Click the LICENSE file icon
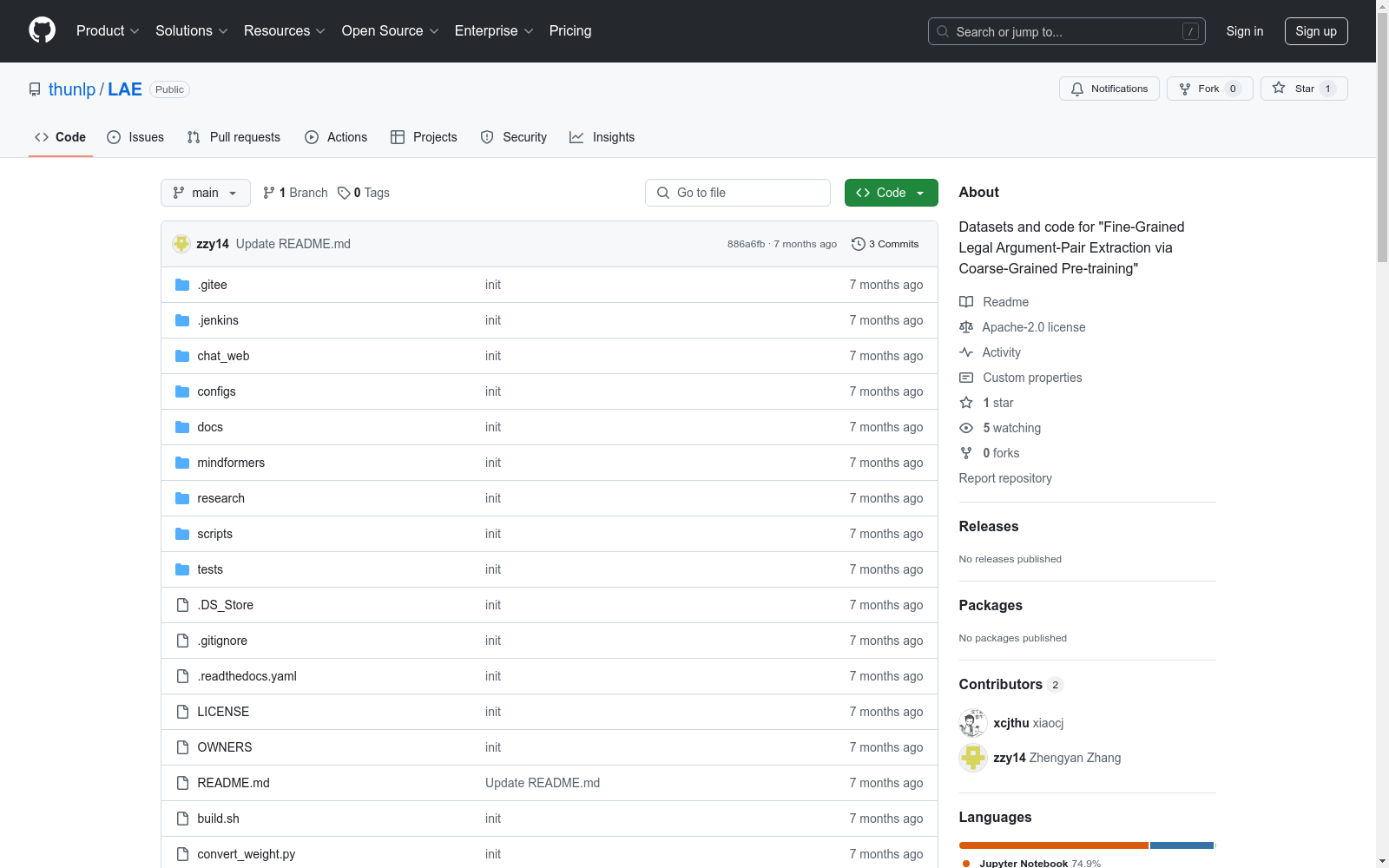The width and height of the screenshot is (1389, 868). pyautogui.click(x=182, y=712)
